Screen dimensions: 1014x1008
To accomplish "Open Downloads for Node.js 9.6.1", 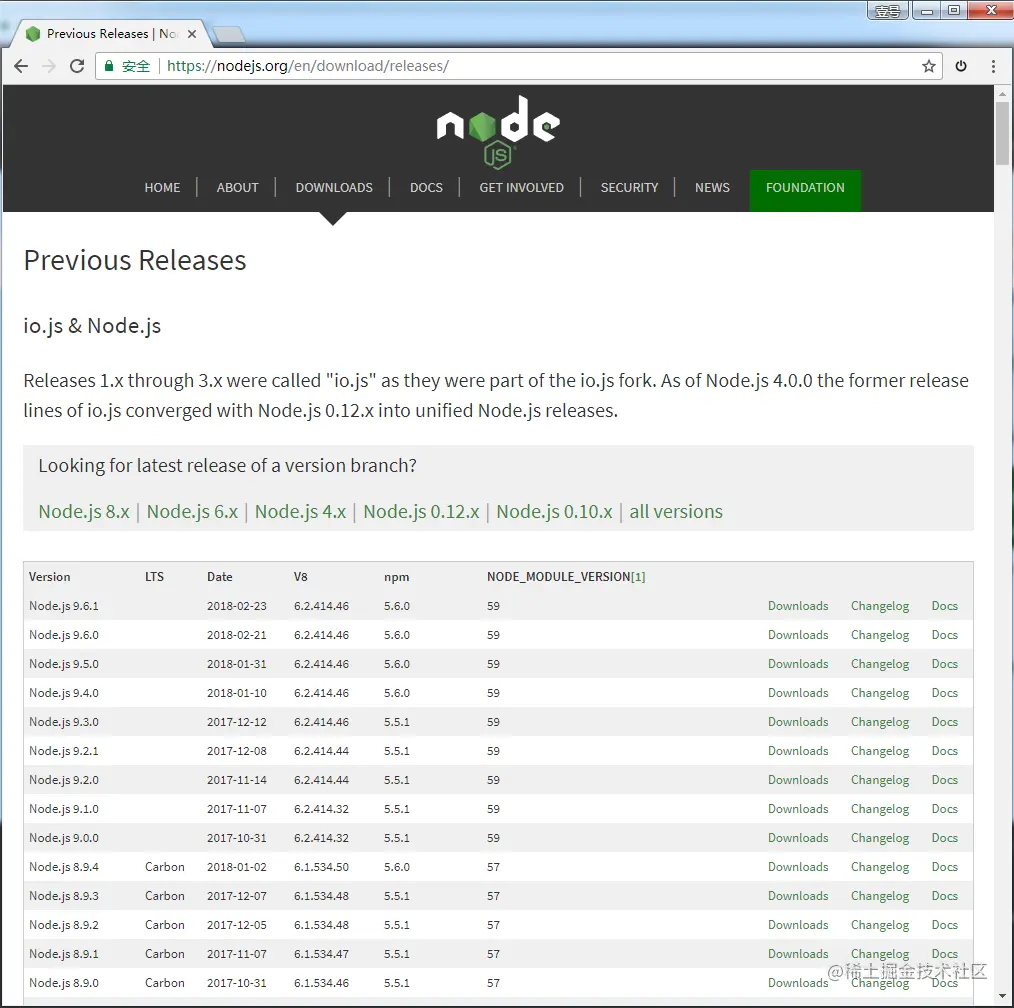I will (x=798, y=606).
